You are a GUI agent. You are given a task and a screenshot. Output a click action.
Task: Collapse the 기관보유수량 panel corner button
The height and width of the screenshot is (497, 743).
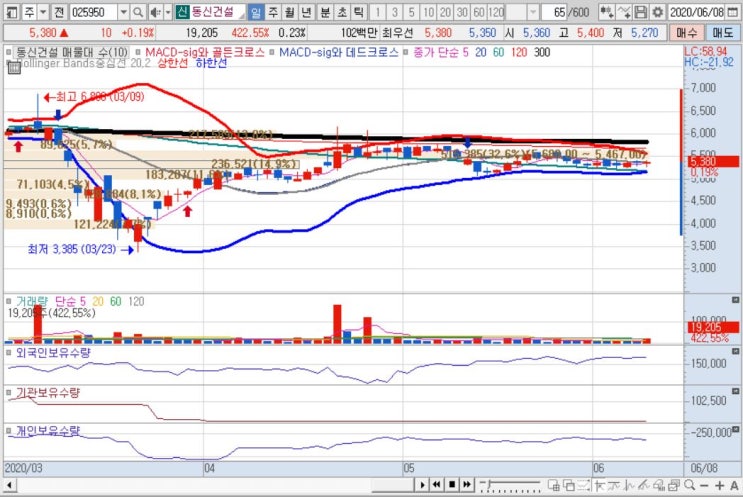click(735, 391)
